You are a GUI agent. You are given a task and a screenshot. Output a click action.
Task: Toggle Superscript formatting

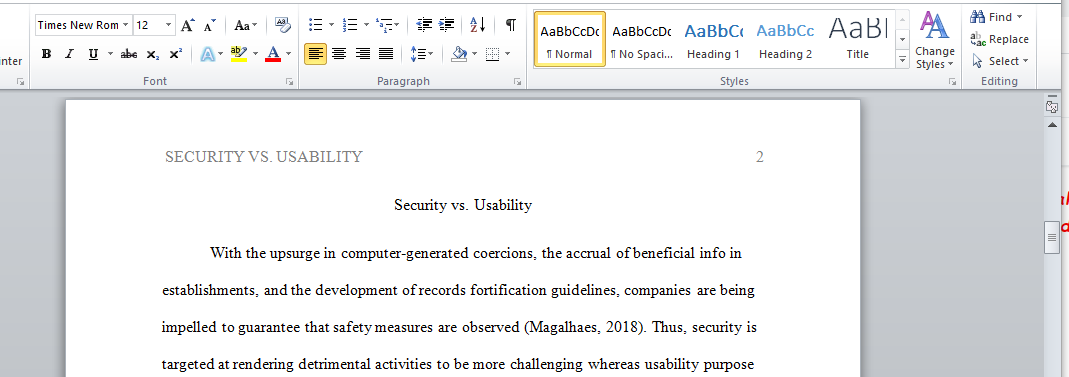point(175,54)
